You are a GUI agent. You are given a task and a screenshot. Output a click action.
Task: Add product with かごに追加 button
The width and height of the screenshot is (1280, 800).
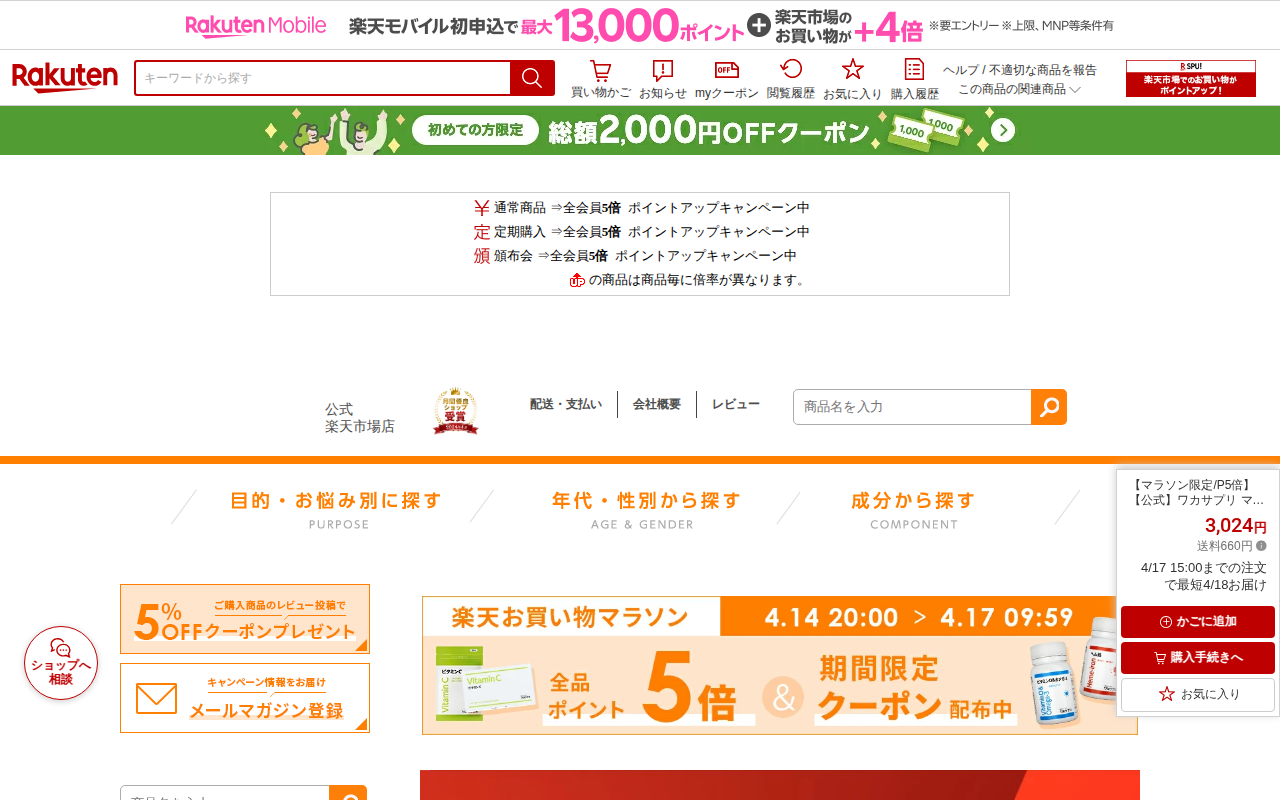tap(1198, 622)
